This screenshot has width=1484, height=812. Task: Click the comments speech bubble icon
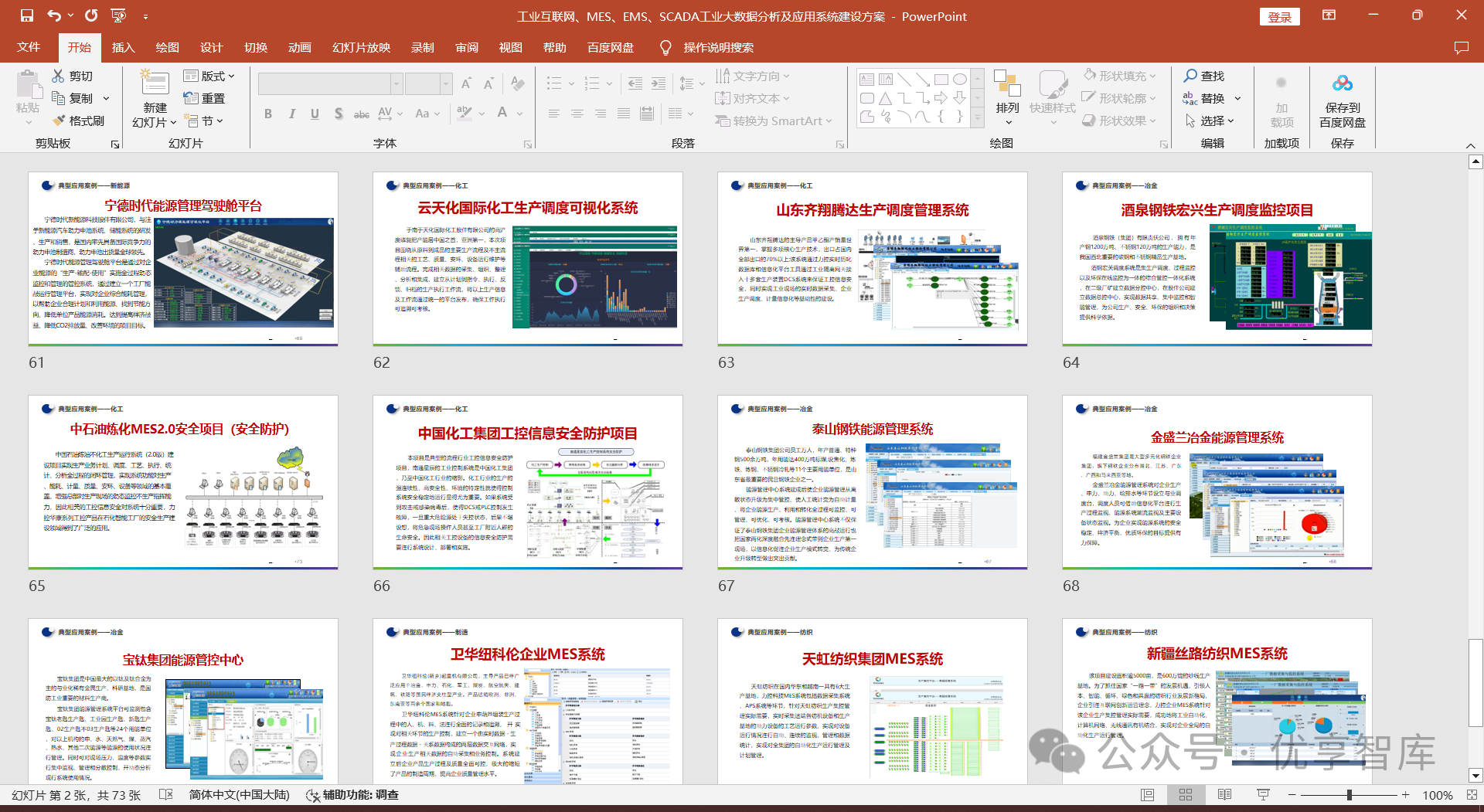point(1461,48)
